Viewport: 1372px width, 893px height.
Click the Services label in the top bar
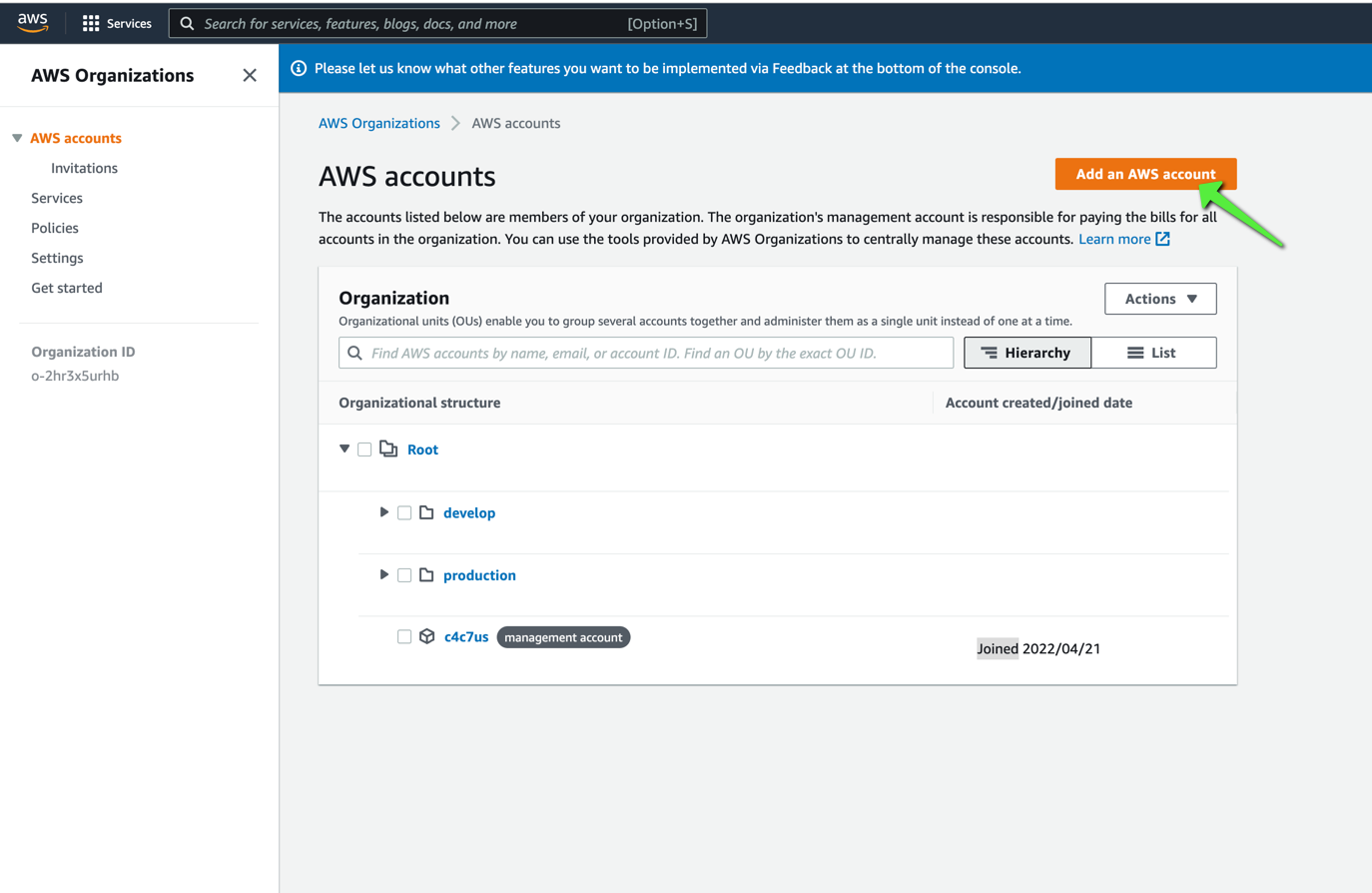[129, 23]
